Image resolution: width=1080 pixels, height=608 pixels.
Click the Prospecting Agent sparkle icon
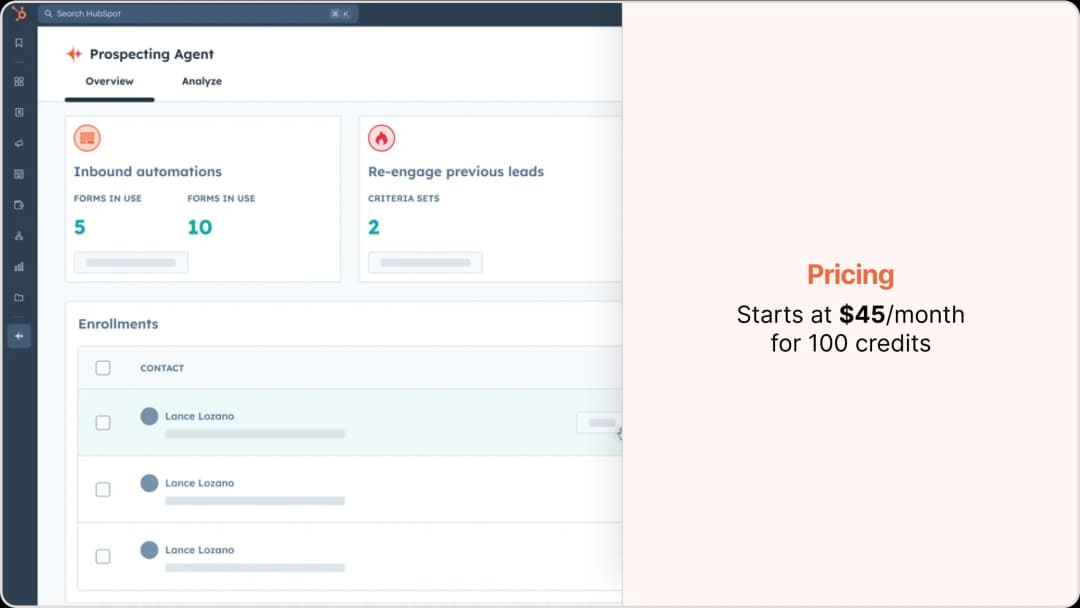[x=74, y=54]
